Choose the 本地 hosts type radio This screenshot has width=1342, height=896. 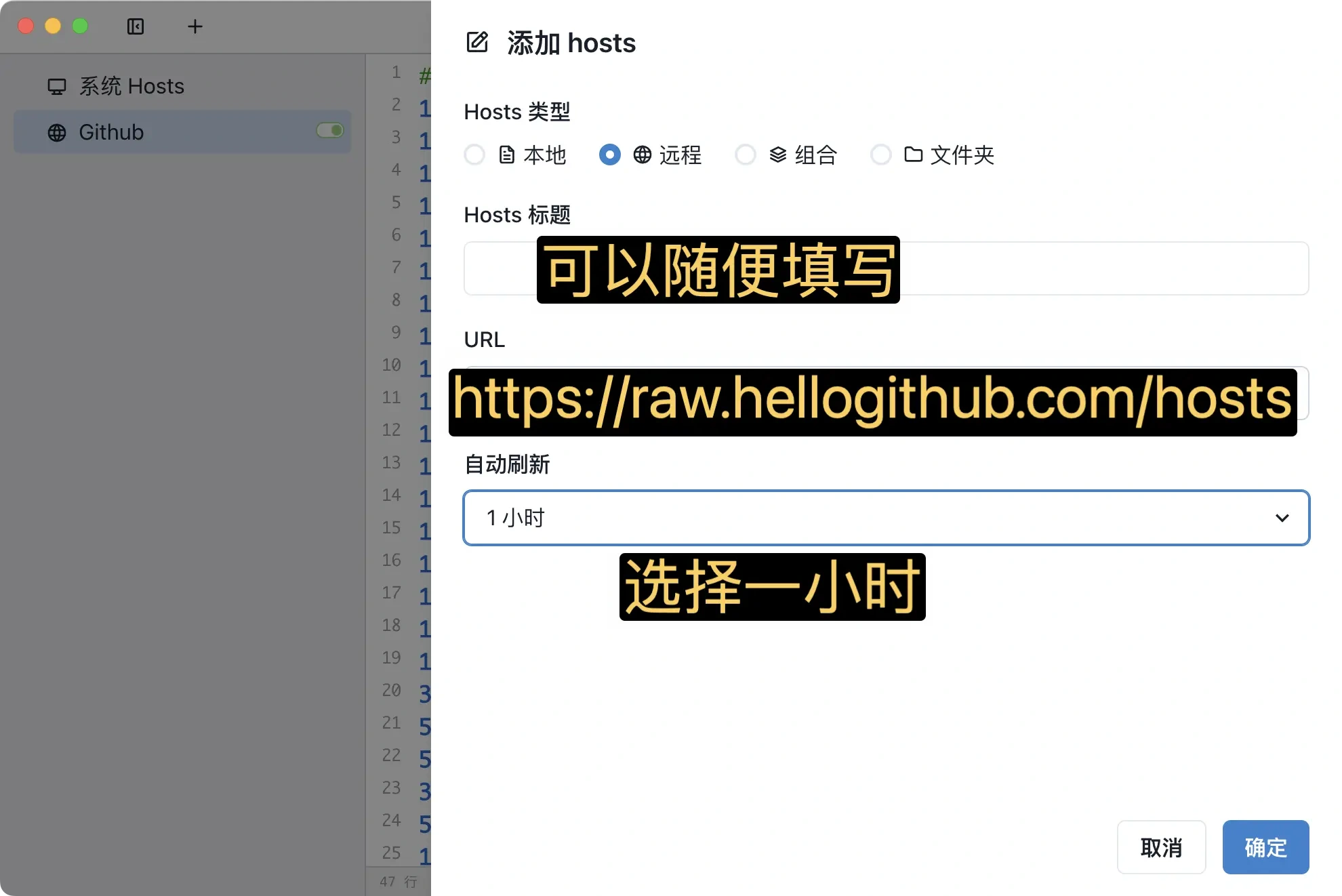(x=474, y=155)
